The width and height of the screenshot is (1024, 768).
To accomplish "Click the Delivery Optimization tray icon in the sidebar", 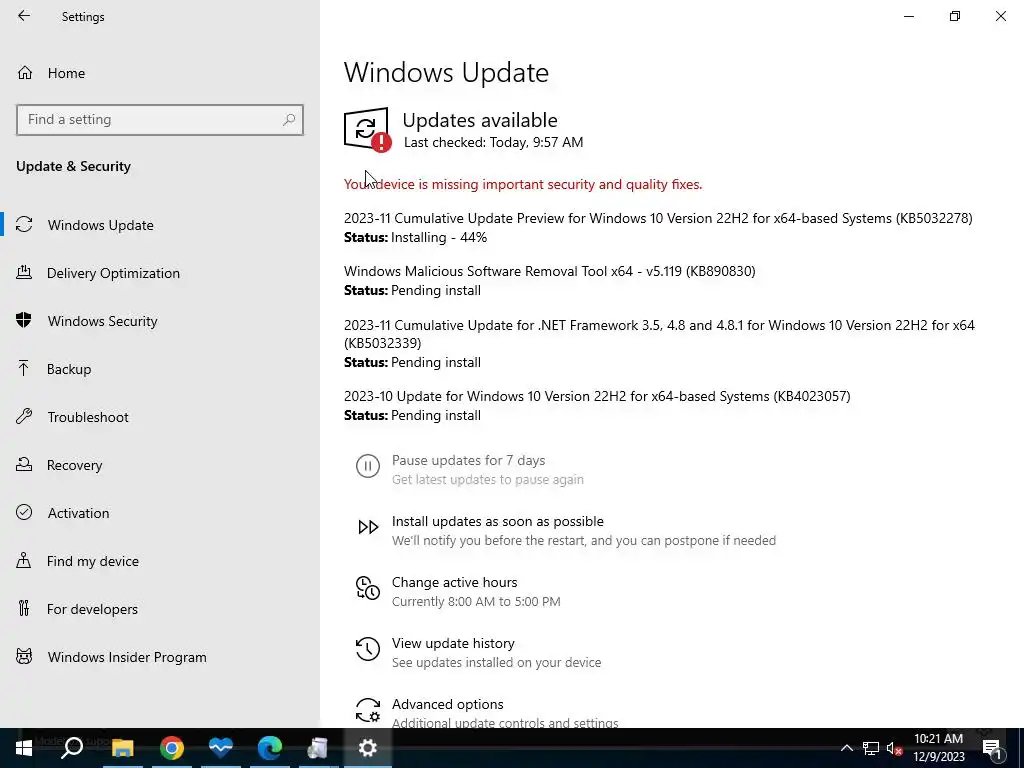I will (24, 273).
